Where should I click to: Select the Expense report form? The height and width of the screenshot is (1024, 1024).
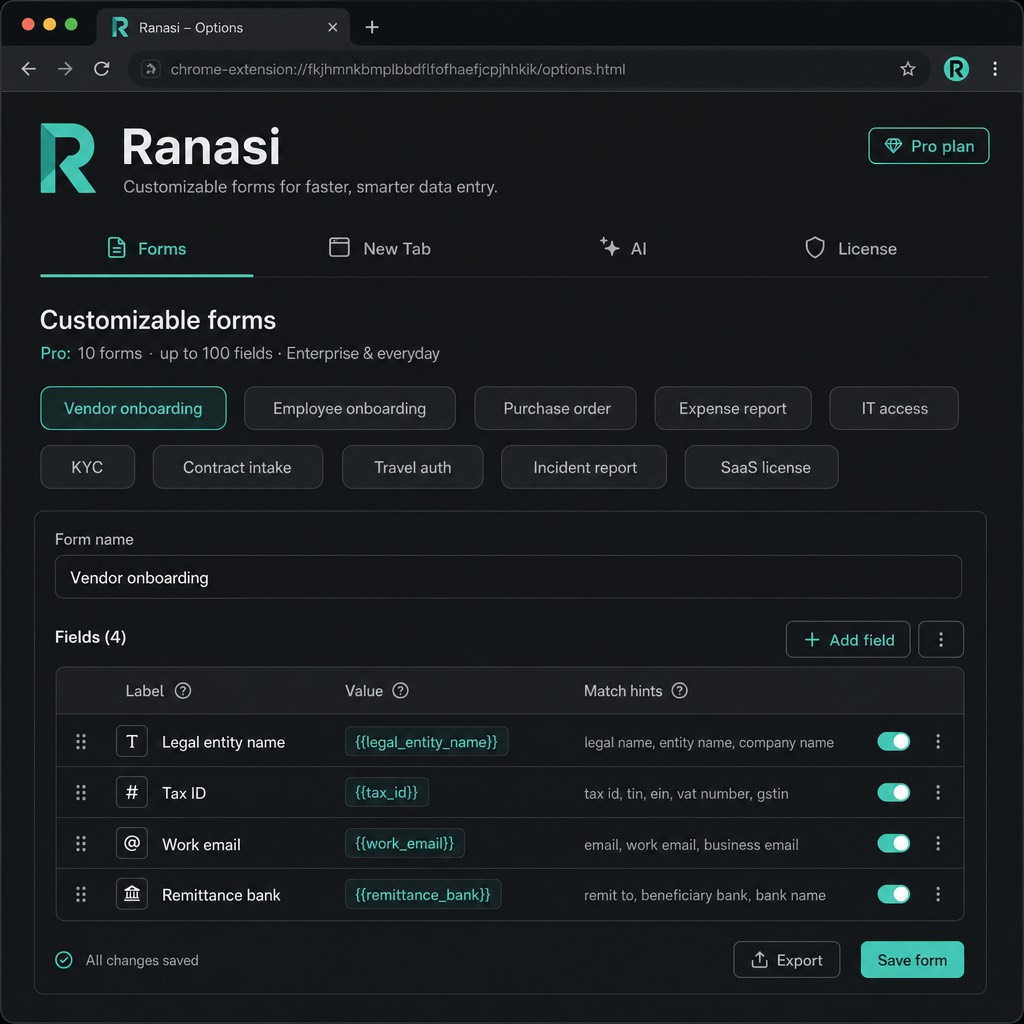[733, 408]
